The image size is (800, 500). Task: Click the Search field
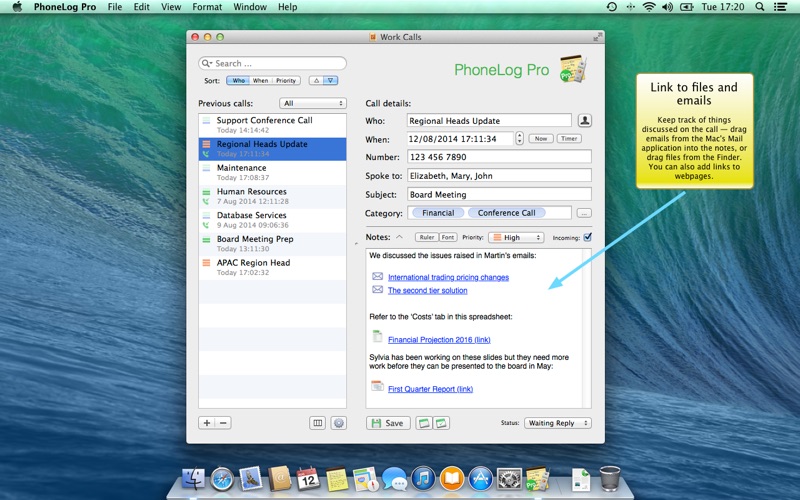tap(272, 63)
